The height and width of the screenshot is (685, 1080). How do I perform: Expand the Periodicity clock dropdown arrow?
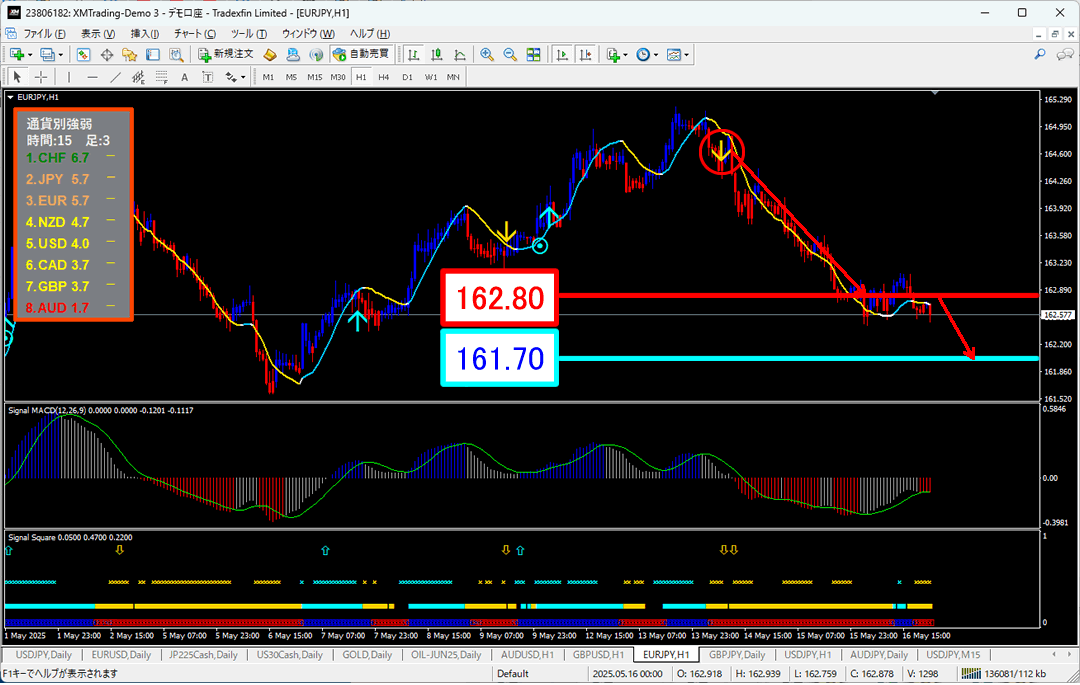coord(656,55)
